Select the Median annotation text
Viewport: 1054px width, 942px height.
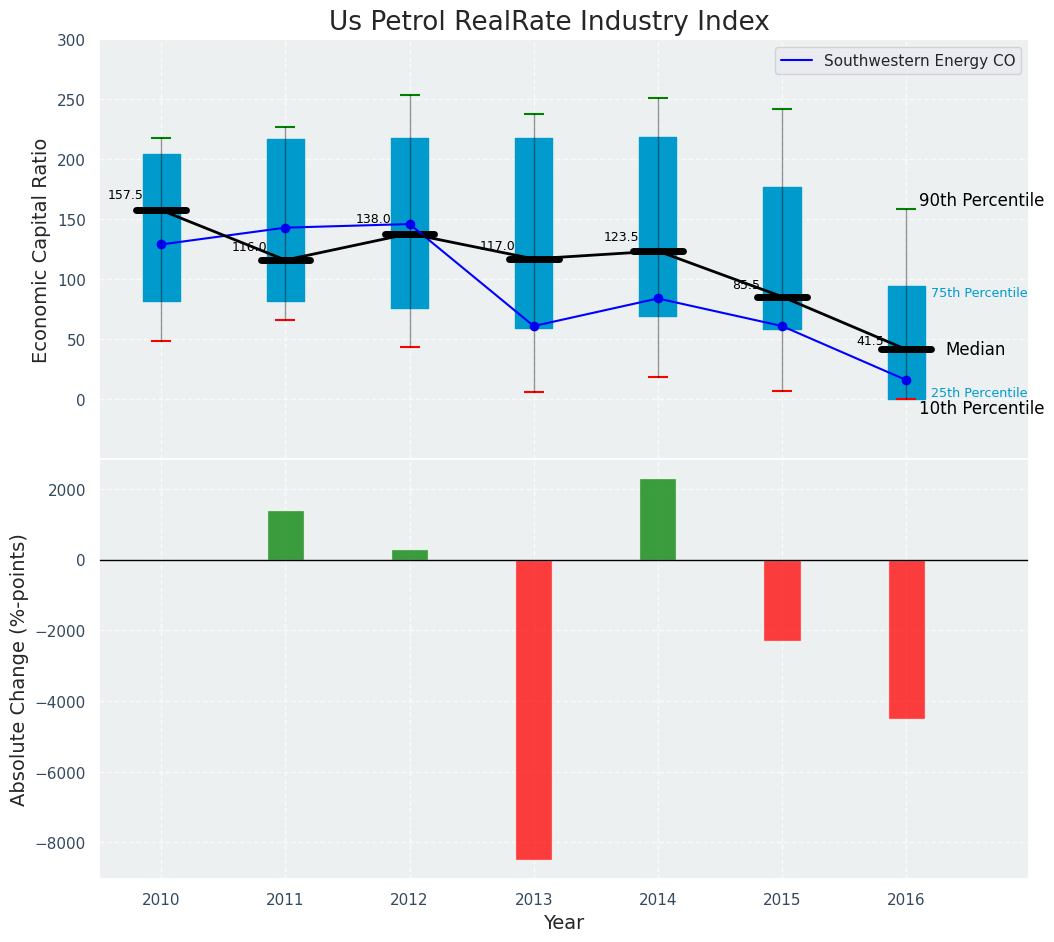(975, 350)
